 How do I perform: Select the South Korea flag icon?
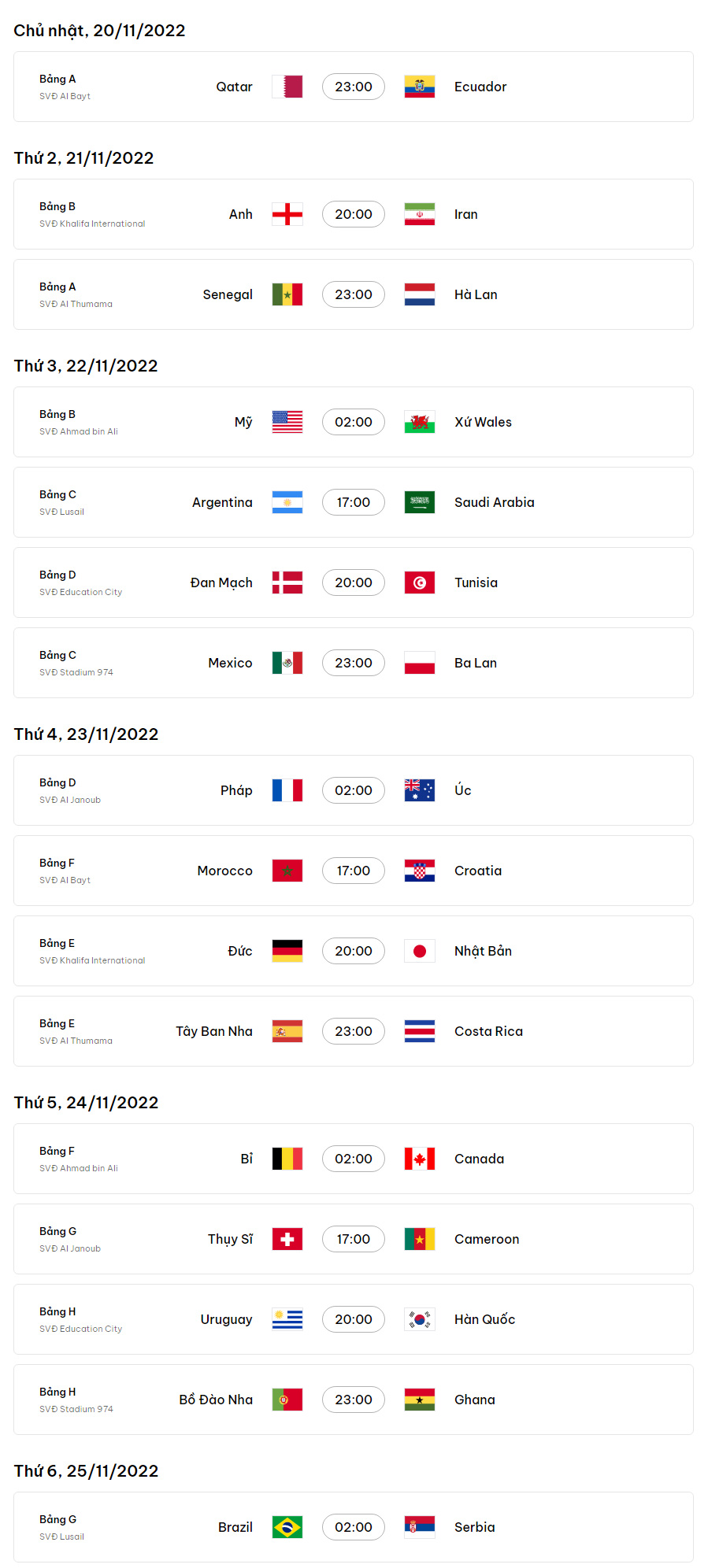point(420,1319)
